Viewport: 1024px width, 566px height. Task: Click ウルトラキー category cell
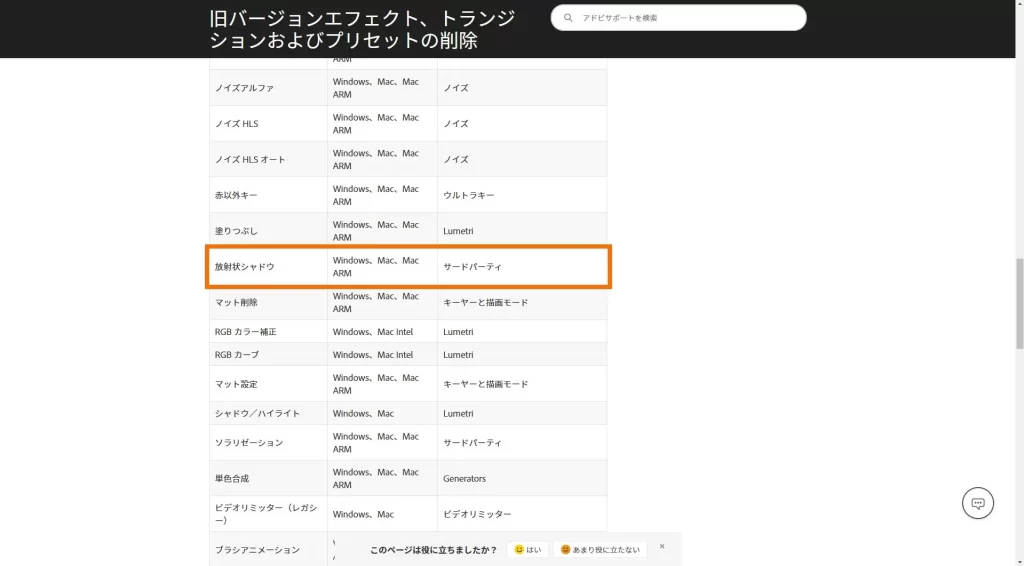(x=469, y=195)
